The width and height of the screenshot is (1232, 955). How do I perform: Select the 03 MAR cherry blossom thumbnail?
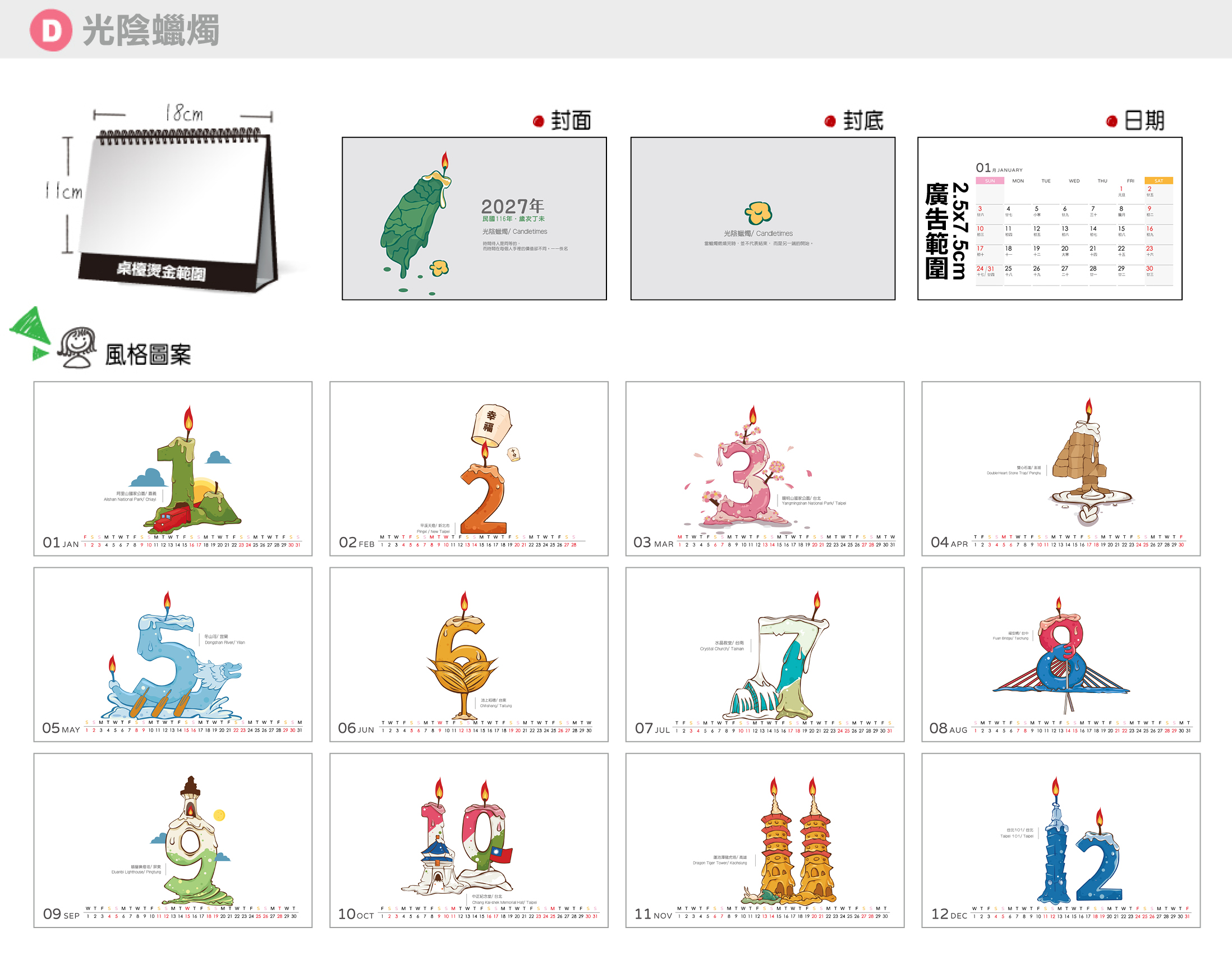[765, 469]
